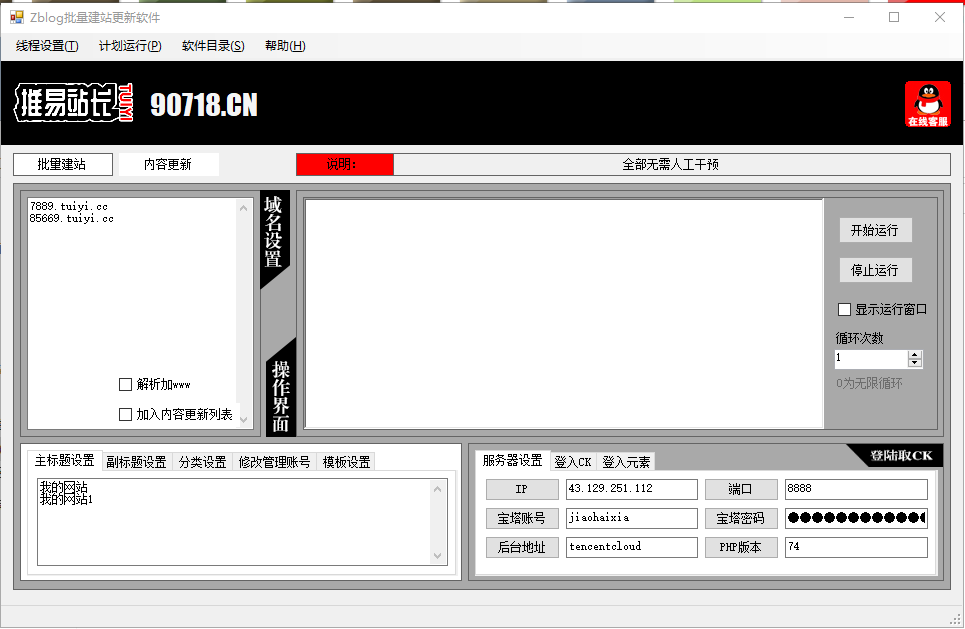
Task: Focus the IP field showing 43.129.251.112
Action: [x=631, y=489]
